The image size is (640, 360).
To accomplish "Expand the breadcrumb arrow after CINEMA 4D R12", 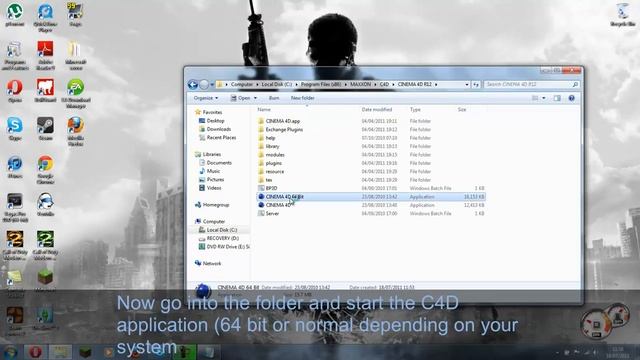I will point(436,84).
